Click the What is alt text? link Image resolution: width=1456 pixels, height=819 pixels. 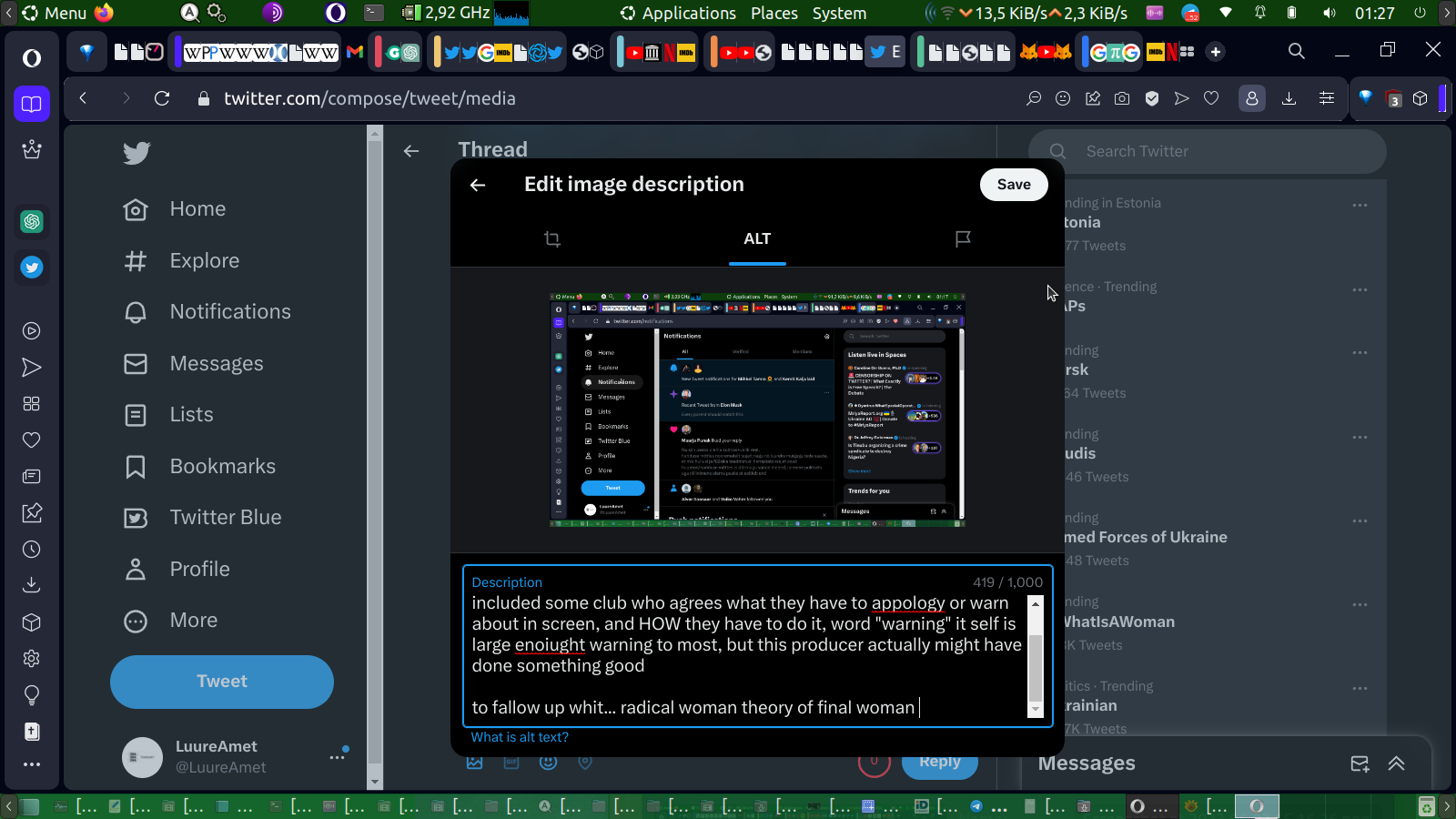(x=520, y=737)
